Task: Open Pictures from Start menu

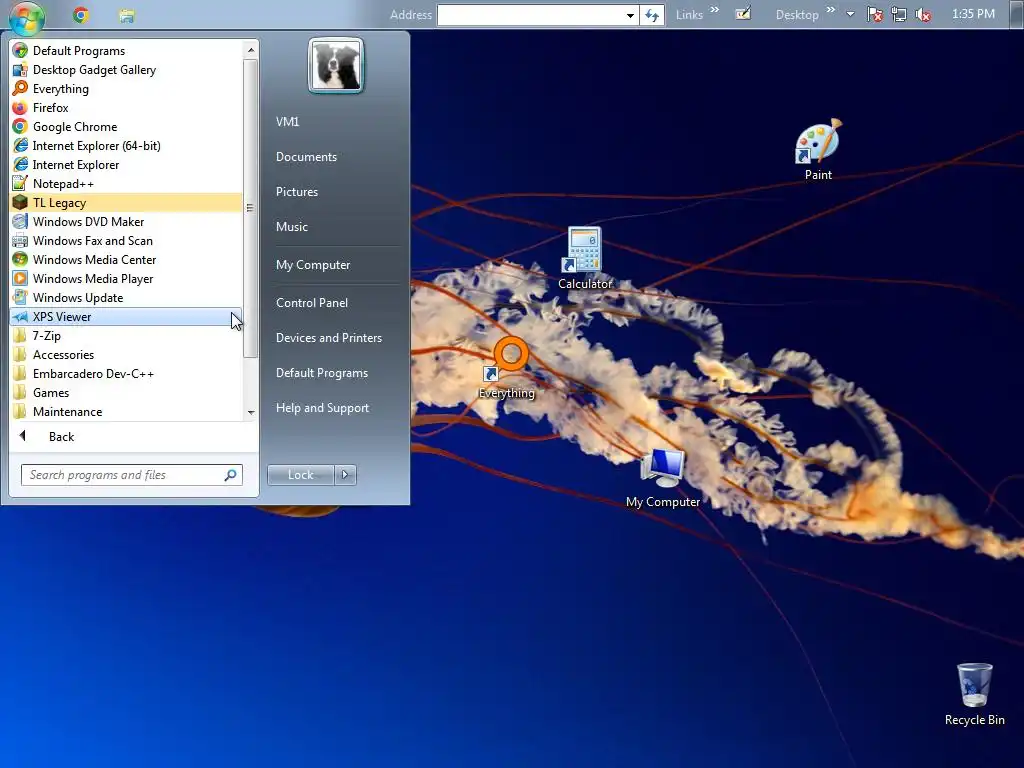Action: (x=296, y=192)
